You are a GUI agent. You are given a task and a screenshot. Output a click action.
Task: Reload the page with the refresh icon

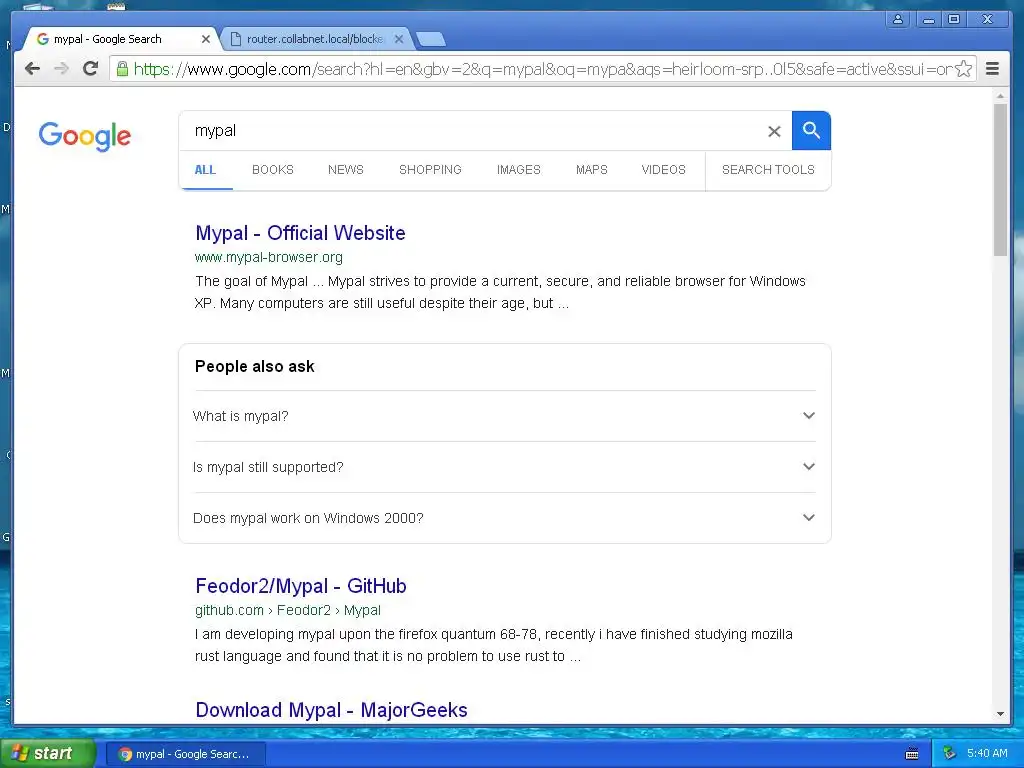pyautogui.click(x=91, y=68)
